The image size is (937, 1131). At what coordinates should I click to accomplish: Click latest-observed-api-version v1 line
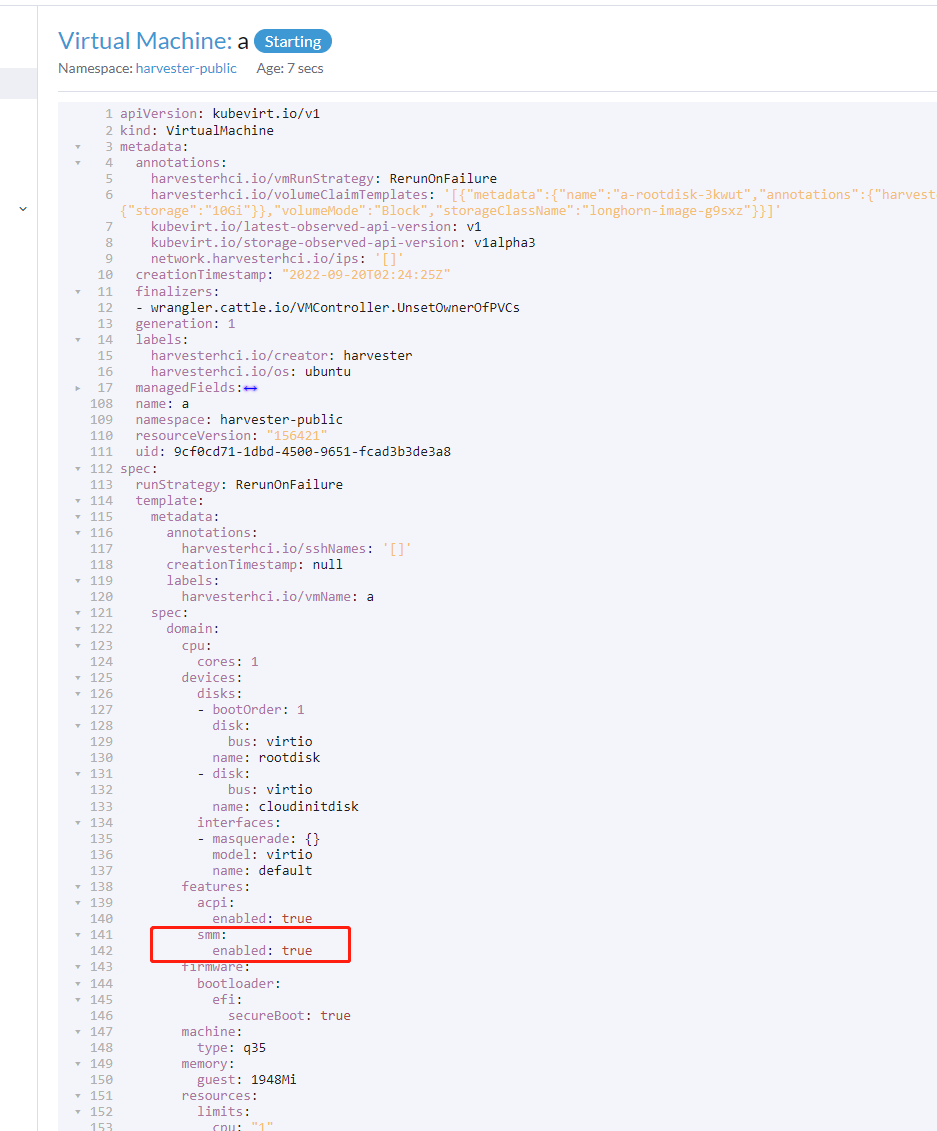(316, 226)
